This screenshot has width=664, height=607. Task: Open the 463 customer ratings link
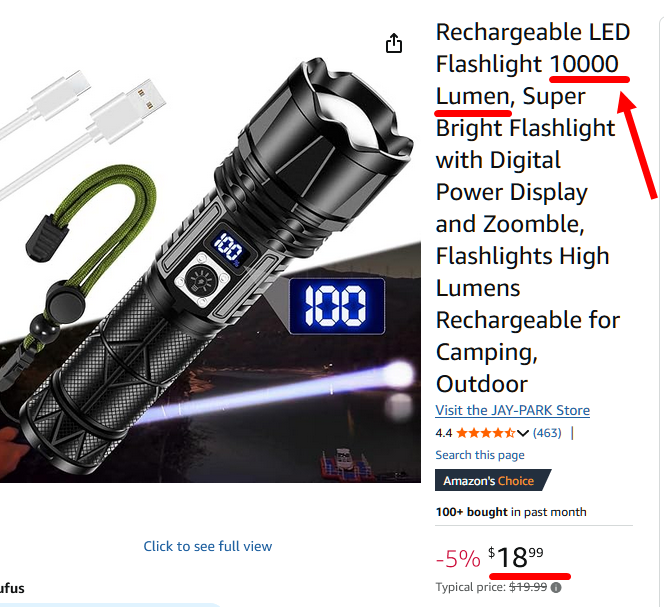pos(547,433)
